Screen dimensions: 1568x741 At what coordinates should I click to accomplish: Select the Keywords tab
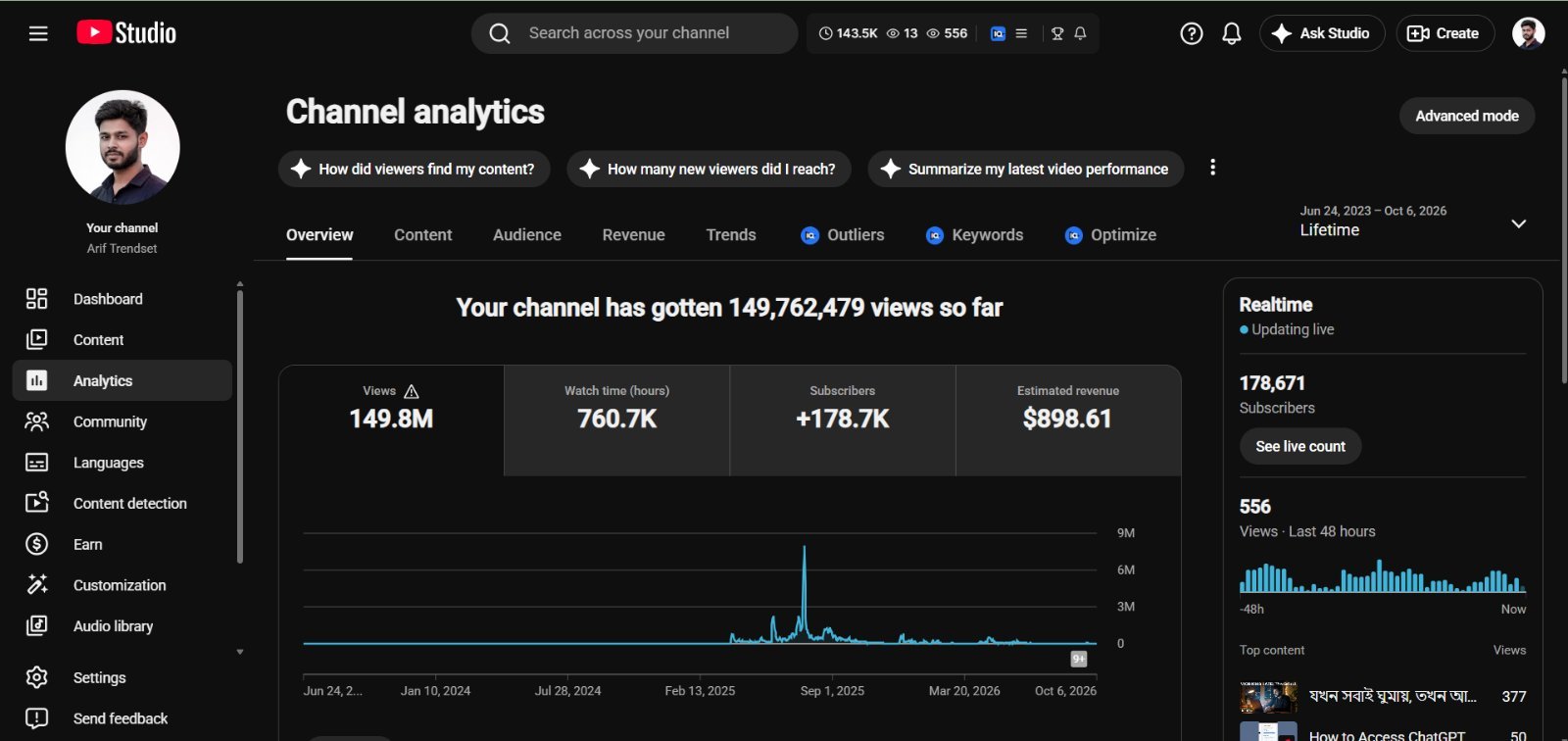pos(974,235)
